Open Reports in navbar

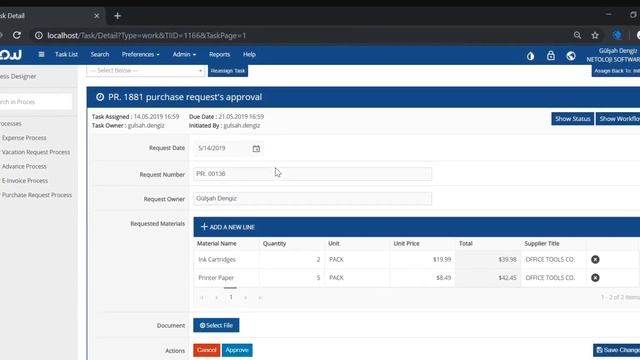tap(219, 54)
